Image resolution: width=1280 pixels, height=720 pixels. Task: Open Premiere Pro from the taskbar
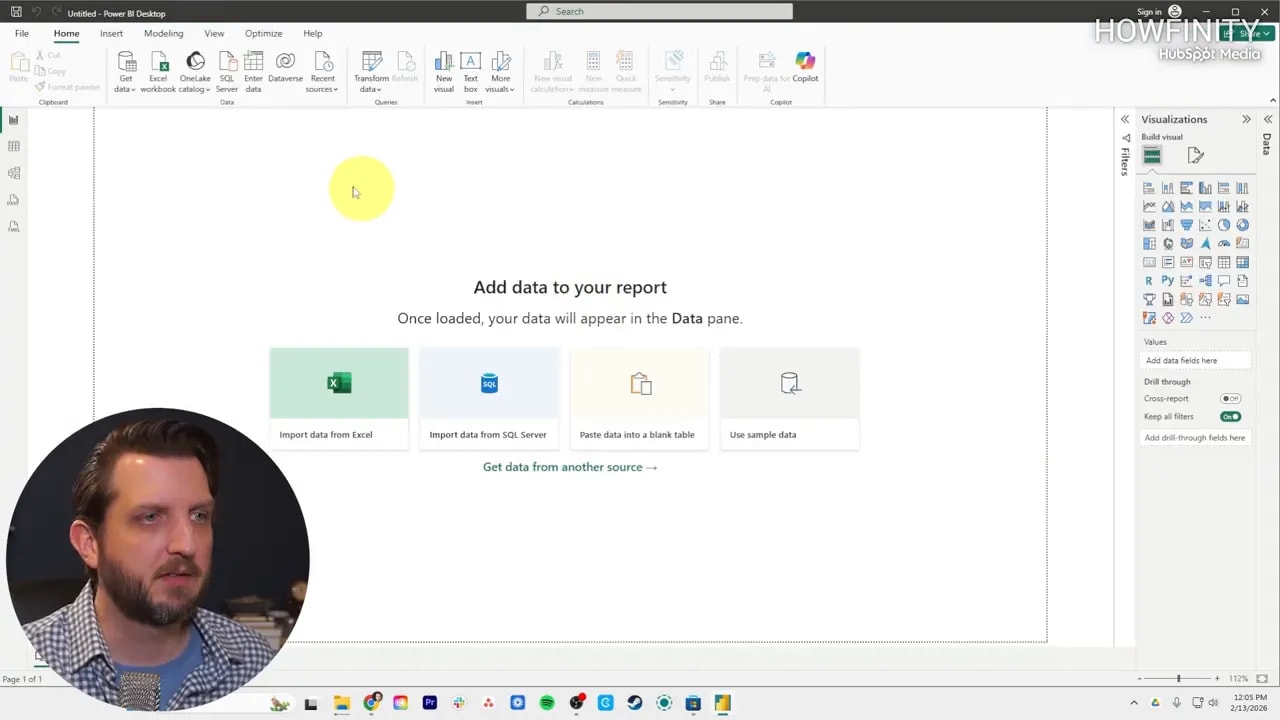pos(430,703)
